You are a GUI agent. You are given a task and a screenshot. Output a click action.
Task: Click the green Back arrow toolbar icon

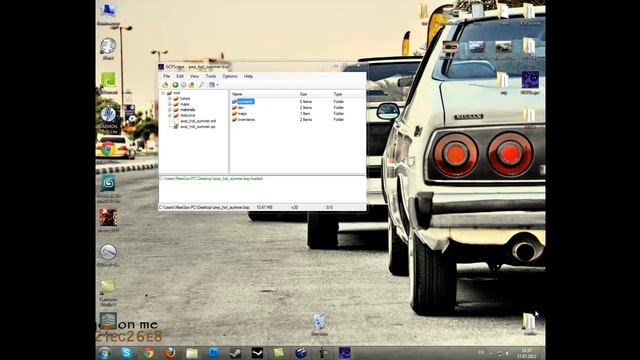point(175,85)
